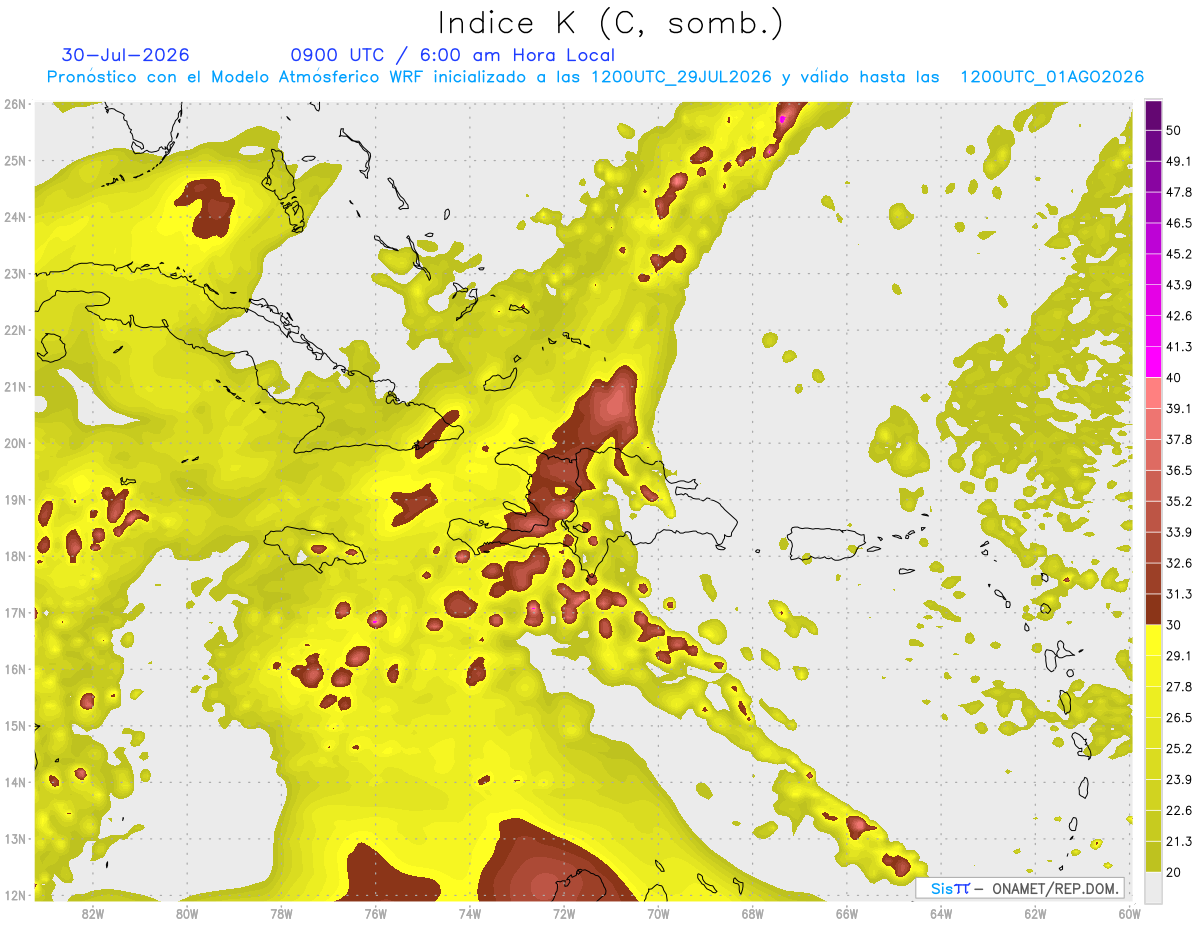This screenshot has width=1200, height=927.
Task: Click the colorbar value 50
Action: (1174, 130)
